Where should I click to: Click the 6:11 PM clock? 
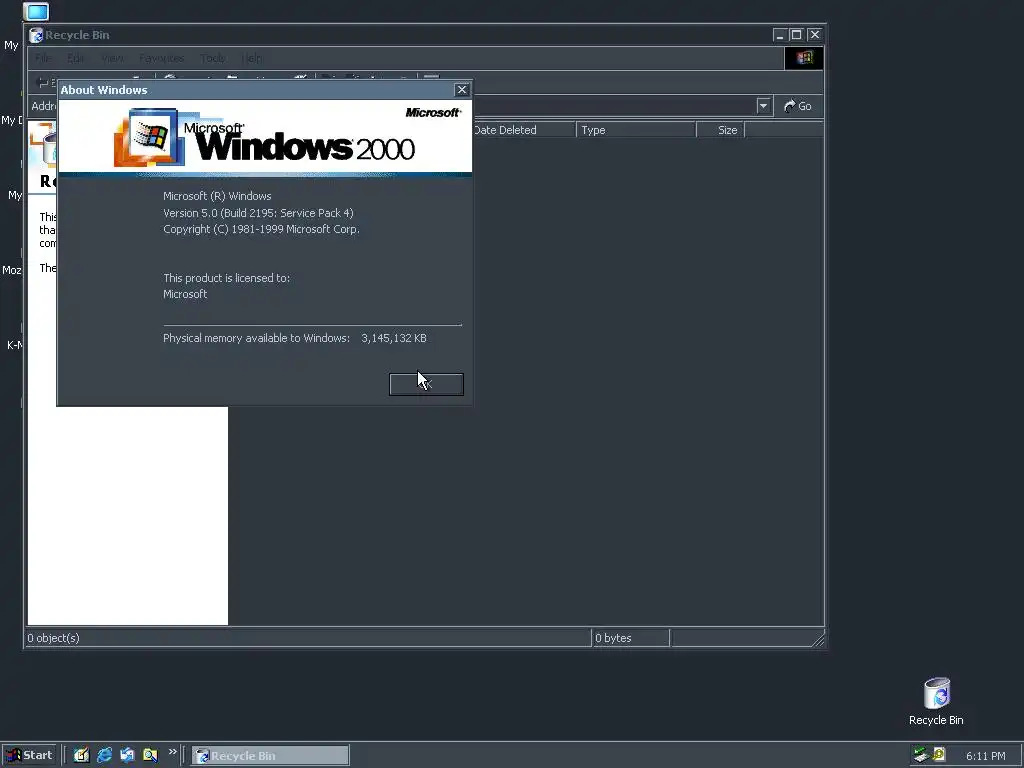(985, 756)
